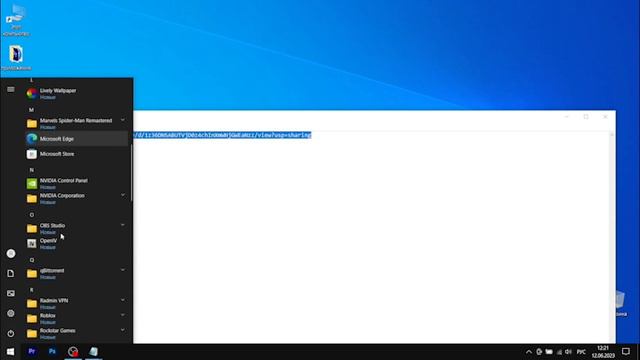Screen dimensions: 640x360
Task: Open the second desktop shortcut icon
Action: pos(16,58)
